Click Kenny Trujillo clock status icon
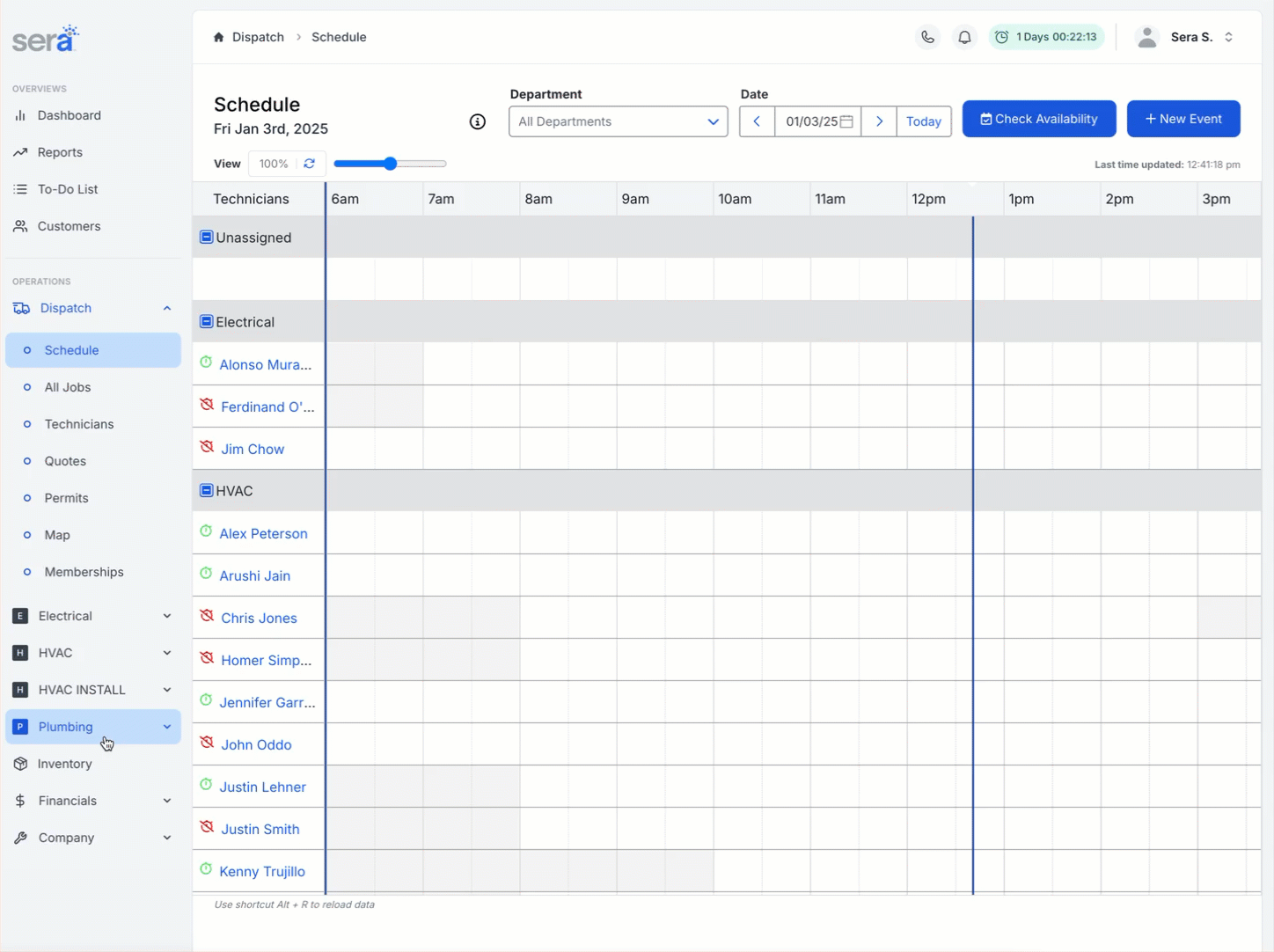The height and width of the screenshot is (952, 1274). click(206, 869)
